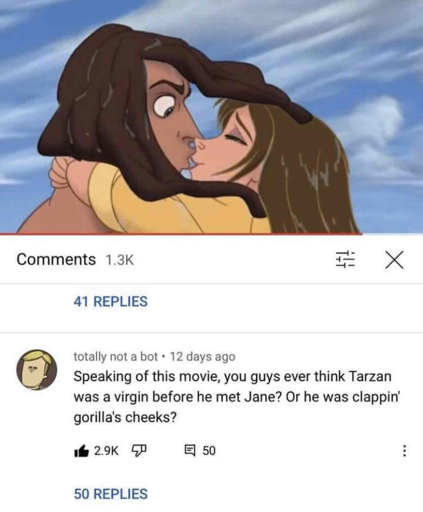The image size is (423, 512).
Task: Open the comment sort options icon
Action: 345,259
